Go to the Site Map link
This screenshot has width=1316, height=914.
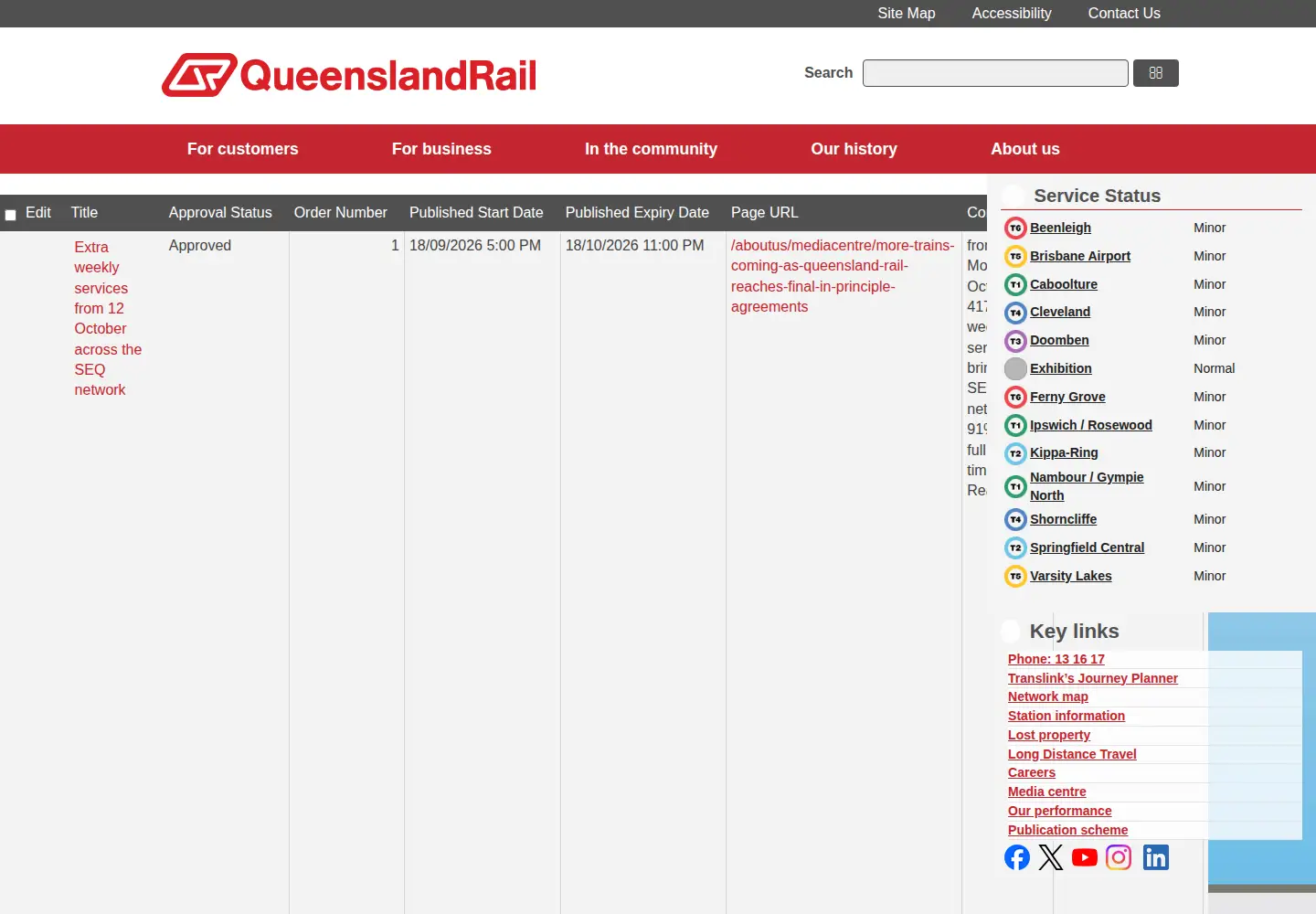coord(907,14)
